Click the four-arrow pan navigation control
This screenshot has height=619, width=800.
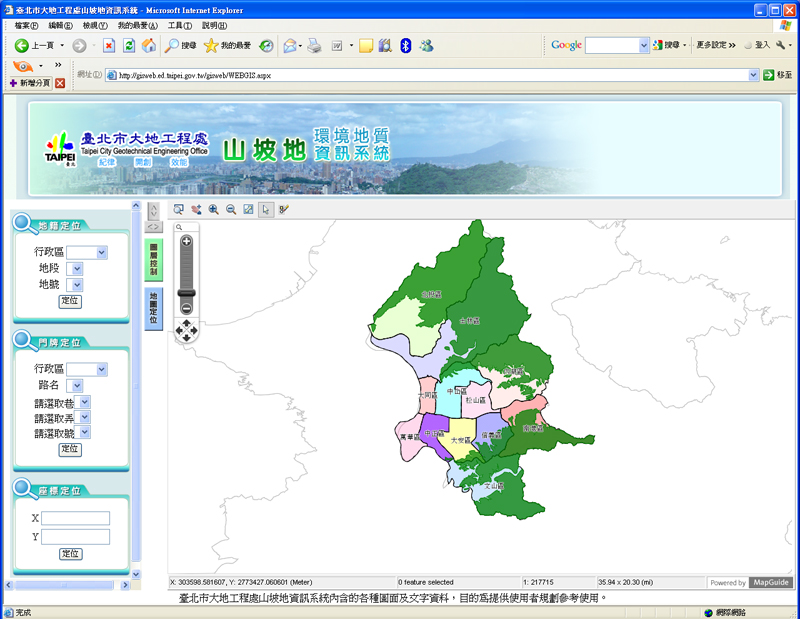pos(186,328)
